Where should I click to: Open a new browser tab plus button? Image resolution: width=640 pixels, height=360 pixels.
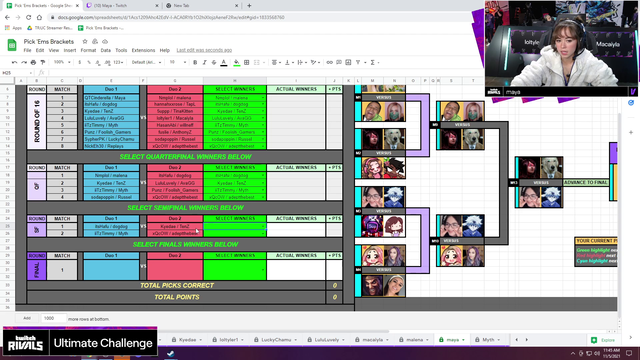point(249,6)
